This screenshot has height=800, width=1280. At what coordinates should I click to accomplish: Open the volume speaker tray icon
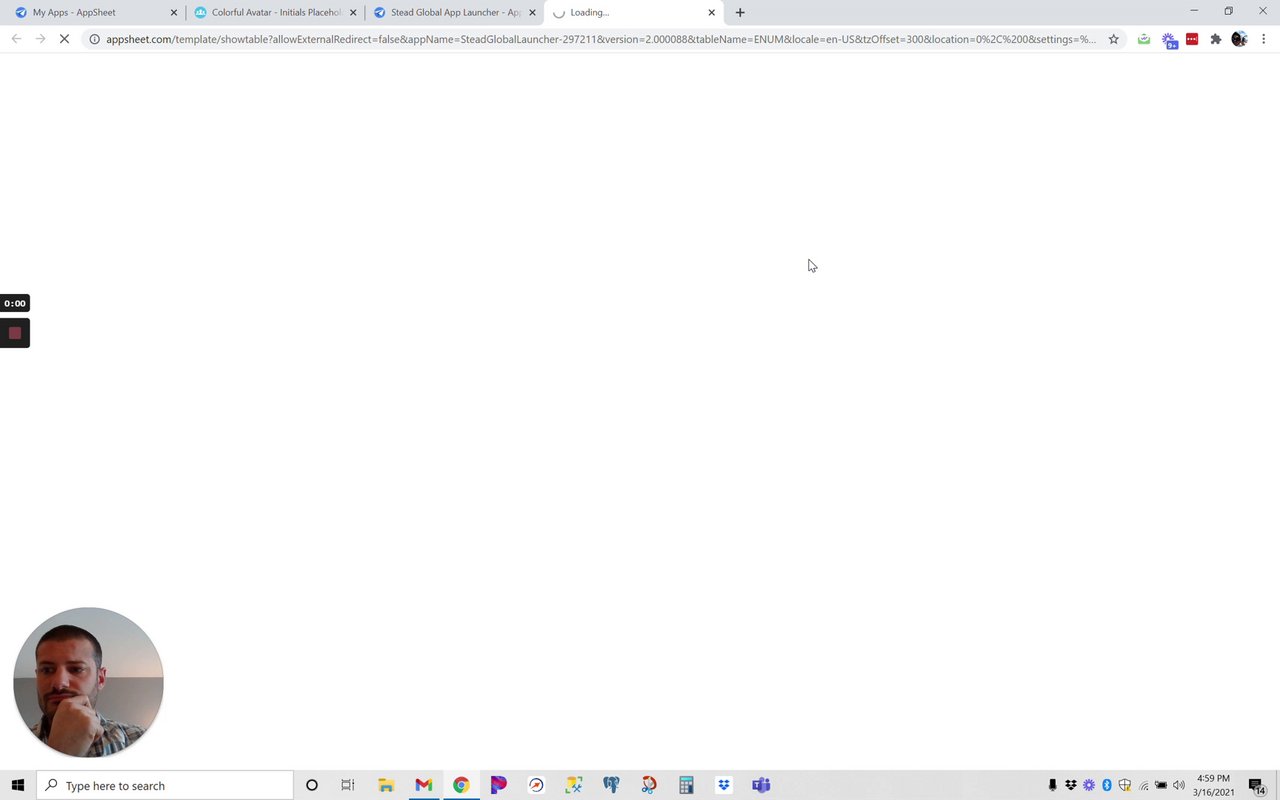(x=1179, y=785)
